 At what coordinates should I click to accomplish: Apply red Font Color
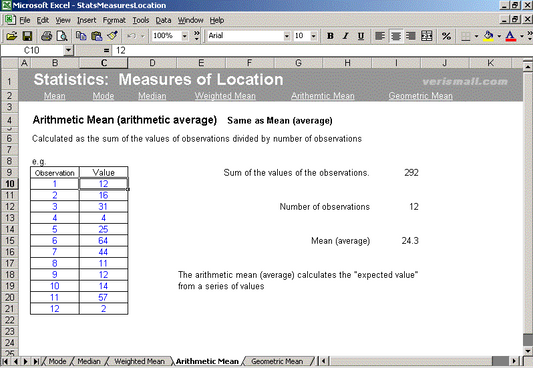pyautogui.click(x=511, y=36)
